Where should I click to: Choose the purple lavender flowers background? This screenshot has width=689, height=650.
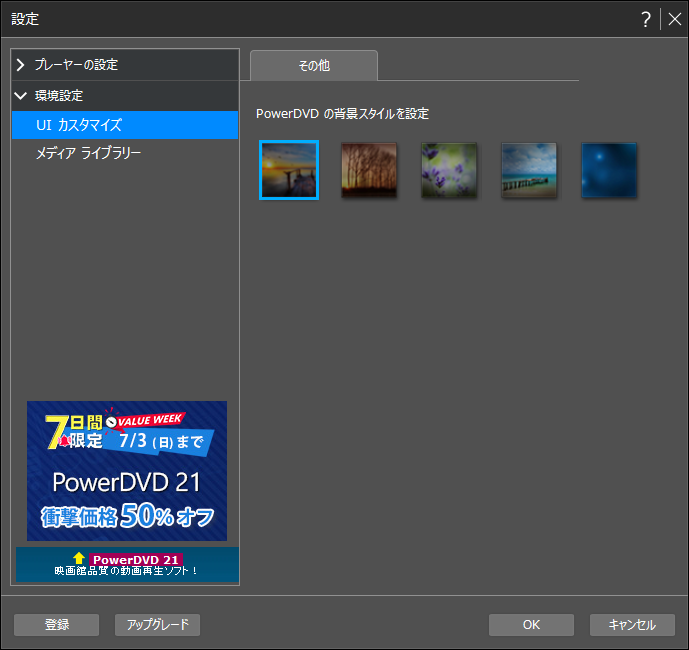pos(449,170)
